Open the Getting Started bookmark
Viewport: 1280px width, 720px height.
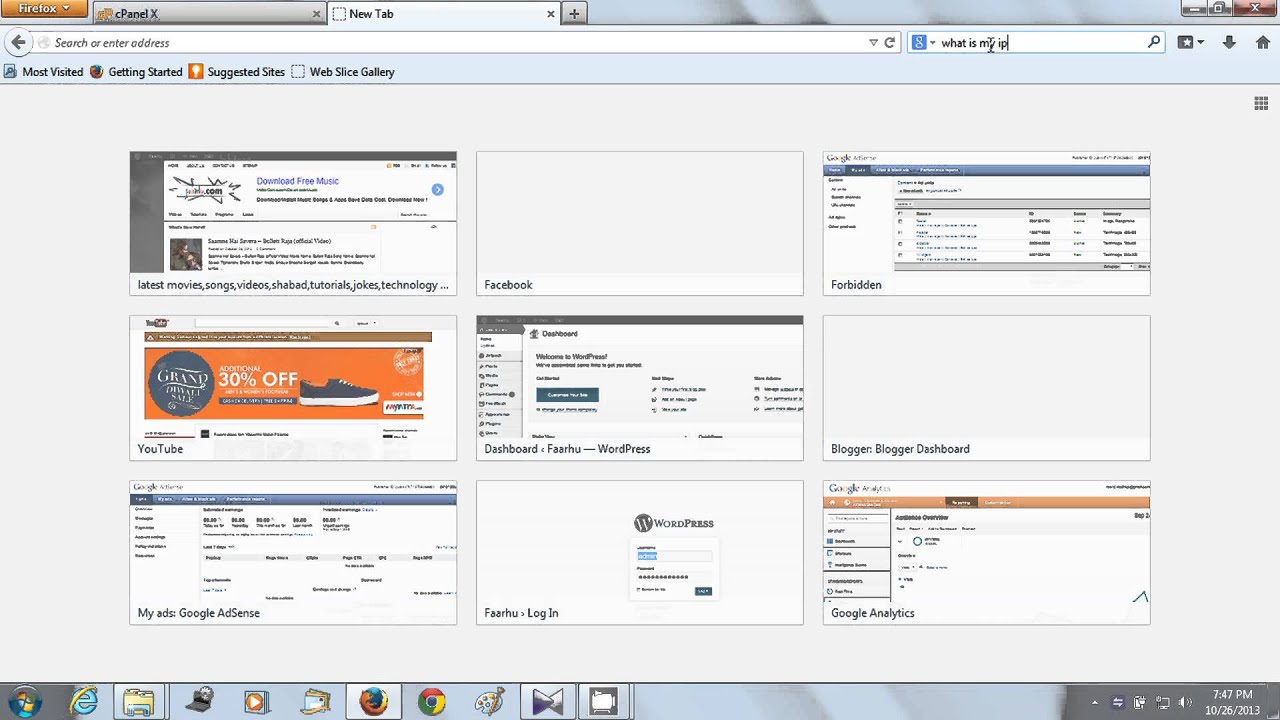coord(136,72)
